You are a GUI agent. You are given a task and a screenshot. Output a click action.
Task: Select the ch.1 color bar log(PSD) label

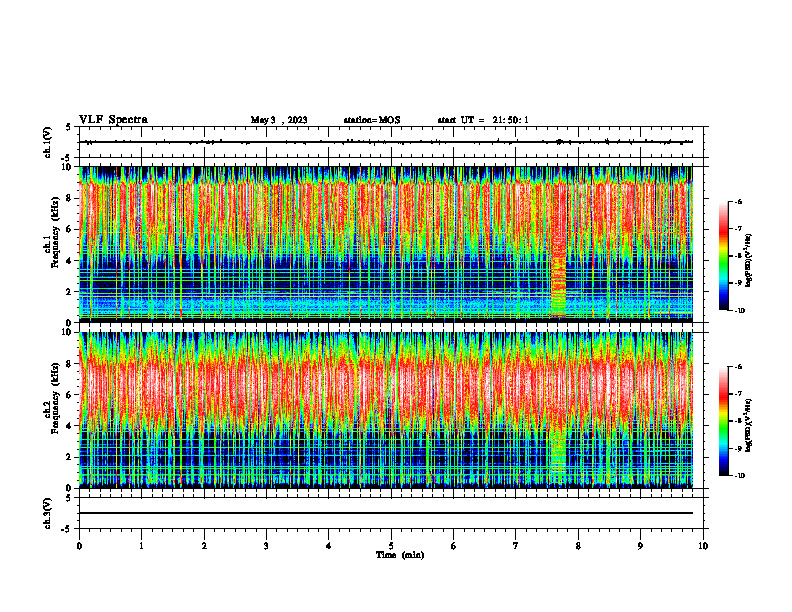748,260
